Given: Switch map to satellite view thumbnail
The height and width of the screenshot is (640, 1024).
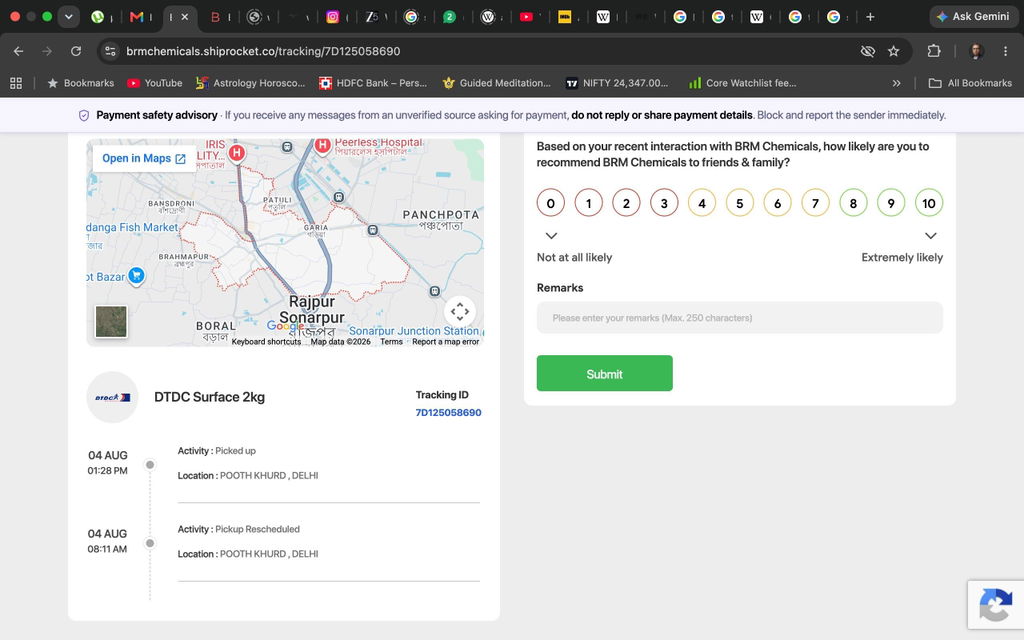Looking at the screenshot, I should (x=111, y=321).
